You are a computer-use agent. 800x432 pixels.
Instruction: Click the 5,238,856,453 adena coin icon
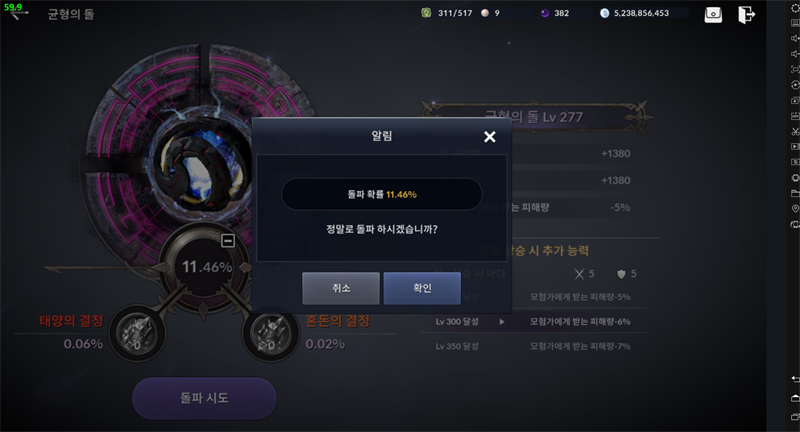point(605,13)
